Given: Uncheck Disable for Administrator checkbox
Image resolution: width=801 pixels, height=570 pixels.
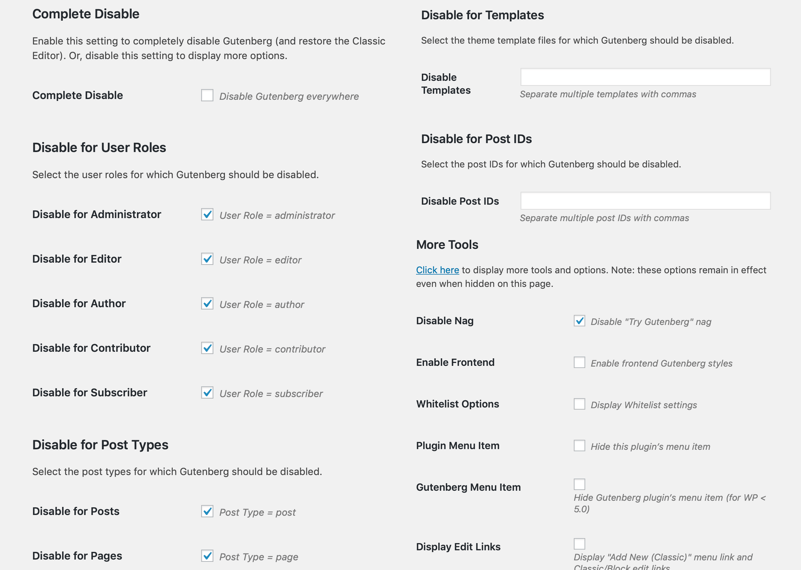Looking at the screenshot, I should click(x=207, y=215).
